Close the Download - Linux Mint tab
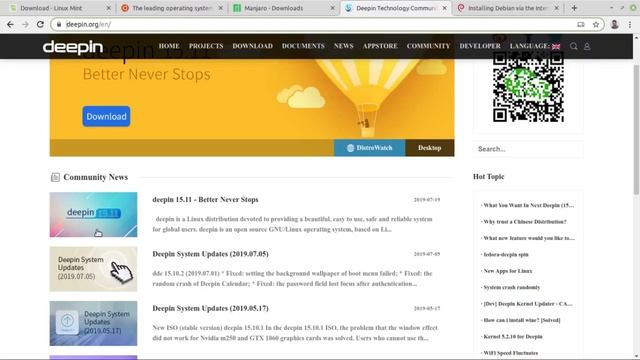This screenshot has height=360, width=640. point(108,8)
